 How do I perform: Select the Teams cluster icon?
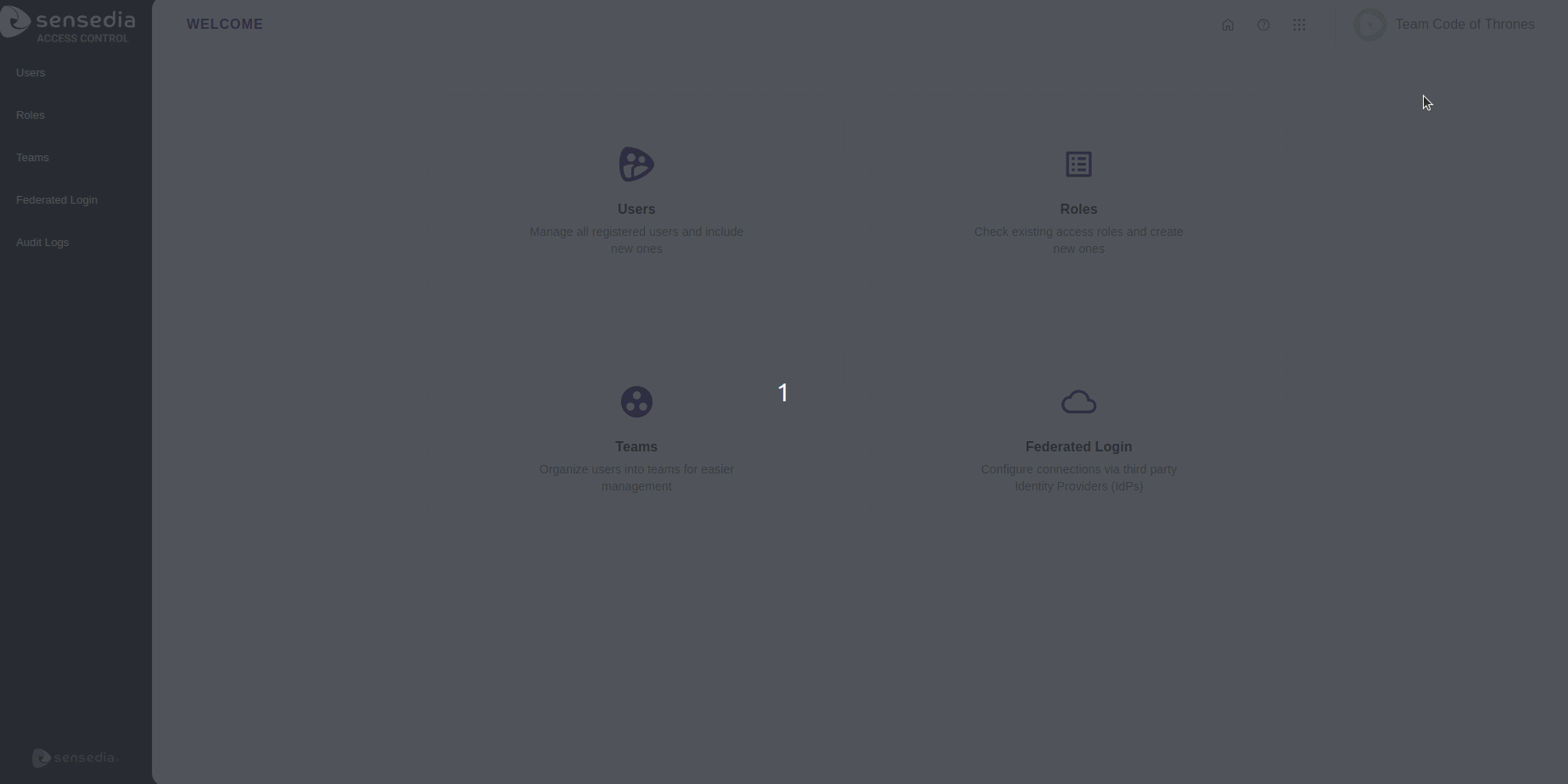click(636, 401)
